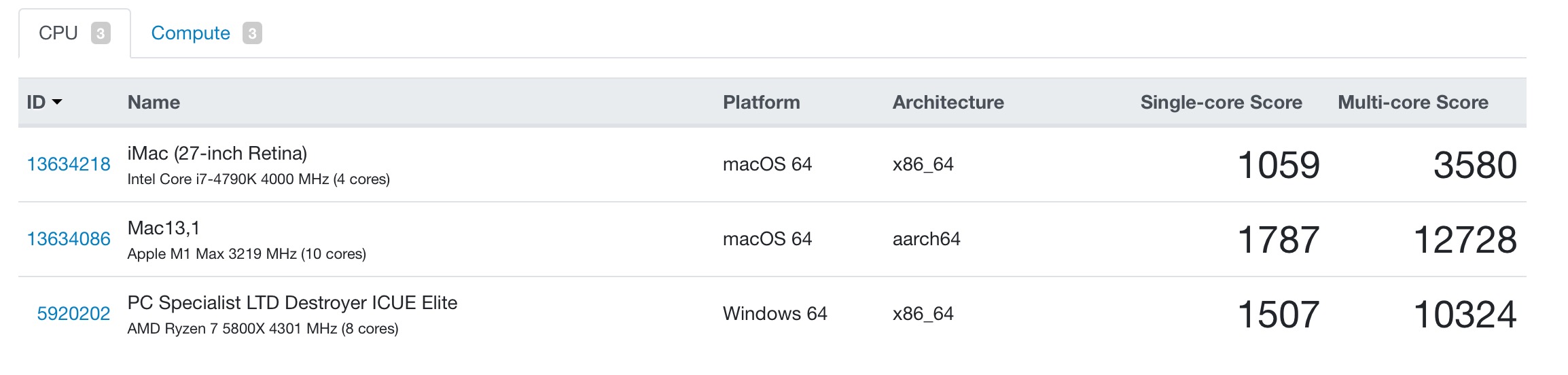The height and width of the screenshot is (375, 1568).
Task: Click the CPU tab count badge
Action: pos(101,33)
